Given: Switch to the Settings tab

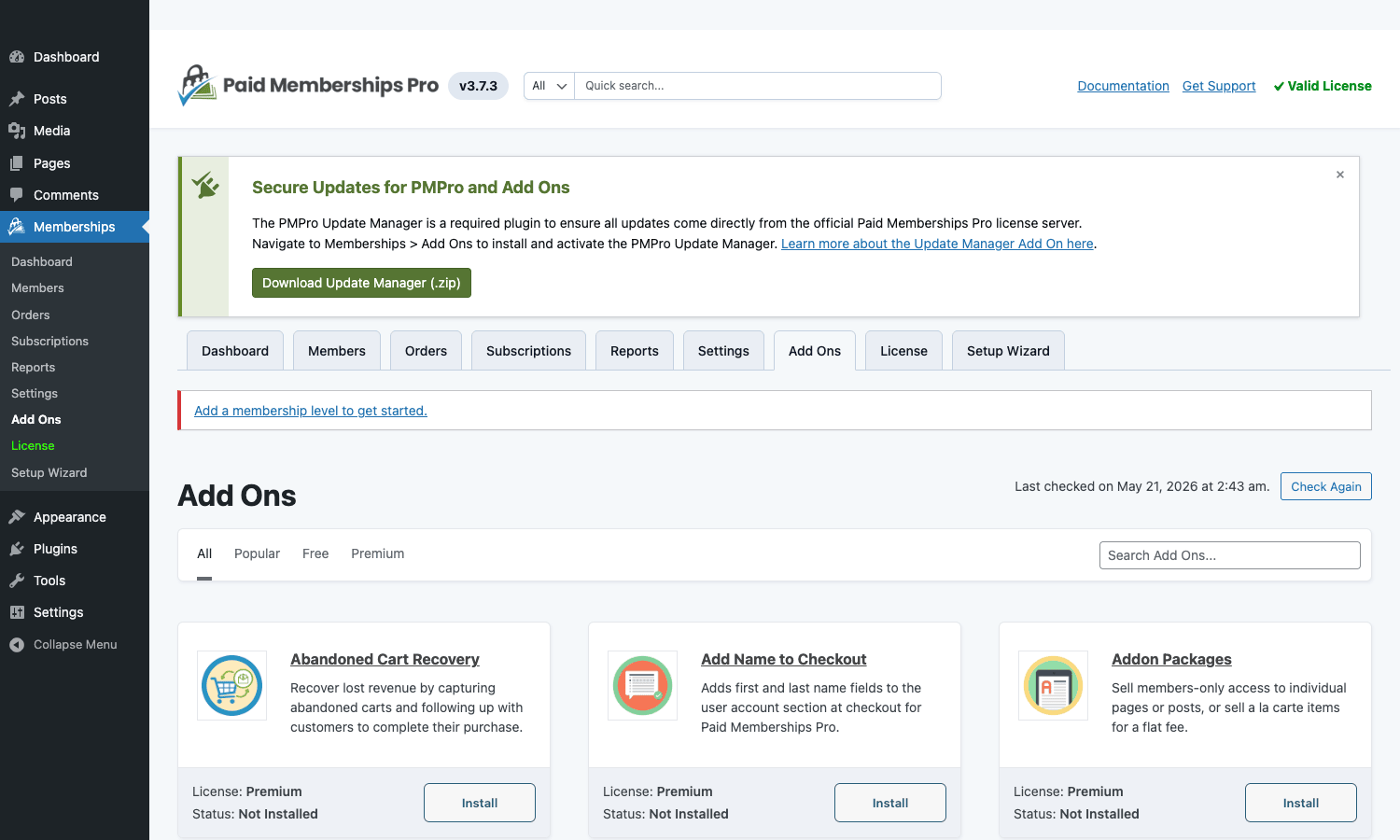Looking at the screenshot, I should pyautogui.click(x=723, y=351).
